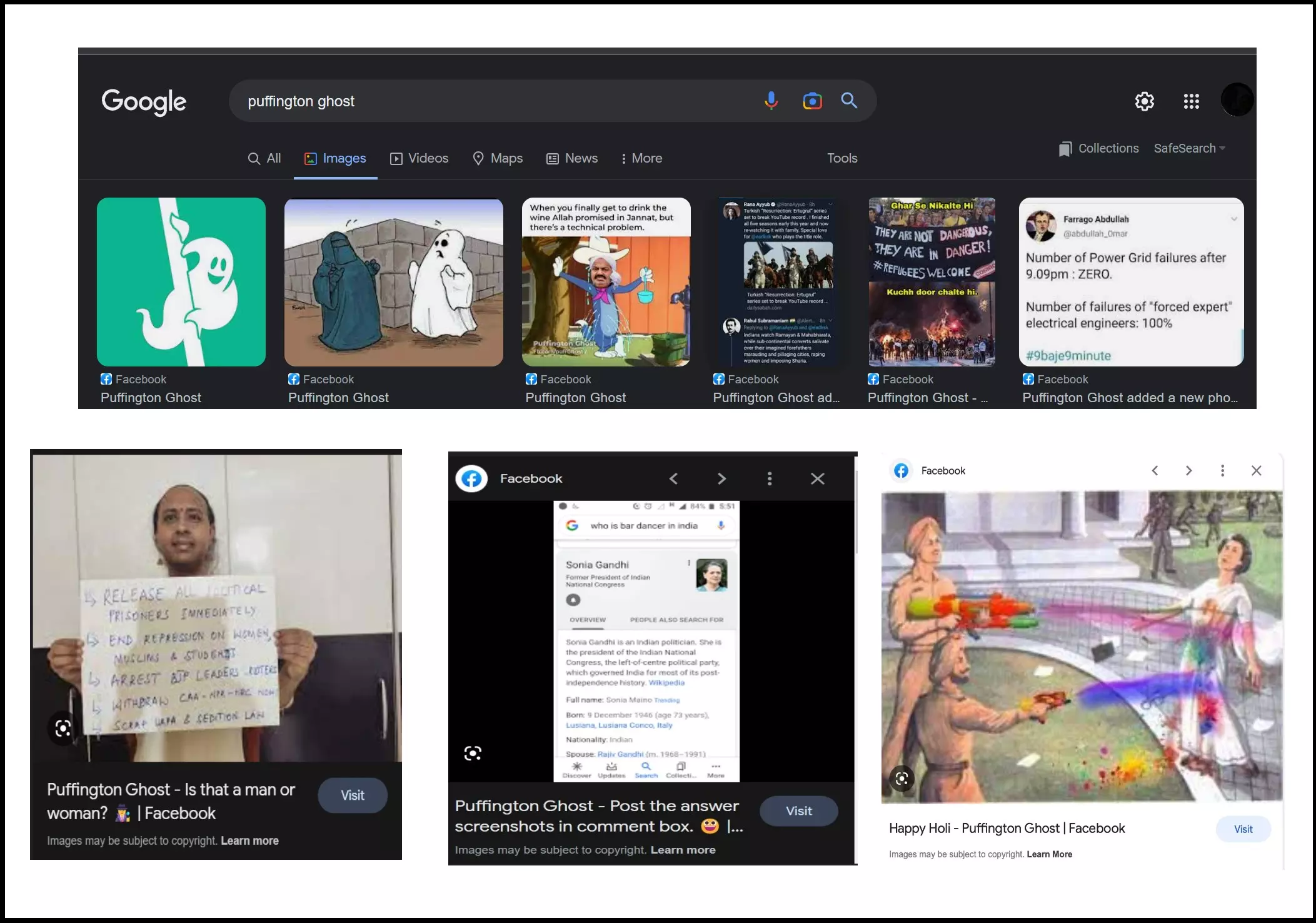The height and width of the screenshot is (923, 1316).
Task: Open the Refugees Welcome image thumbnail
Action: pos(932,282)
